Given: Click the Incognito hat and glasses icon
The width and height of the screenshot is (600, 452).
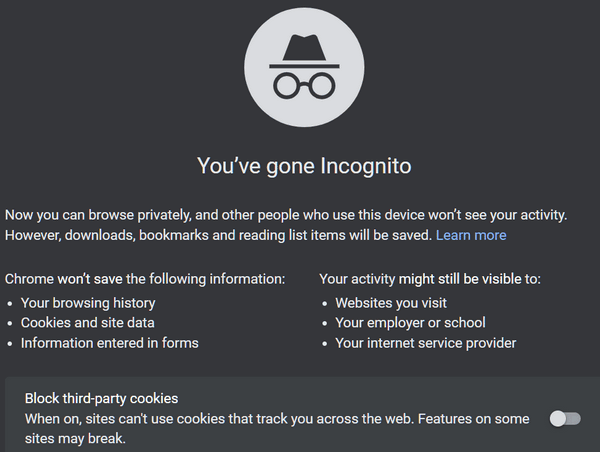Looking at the screenshot, I should point(304,67).
